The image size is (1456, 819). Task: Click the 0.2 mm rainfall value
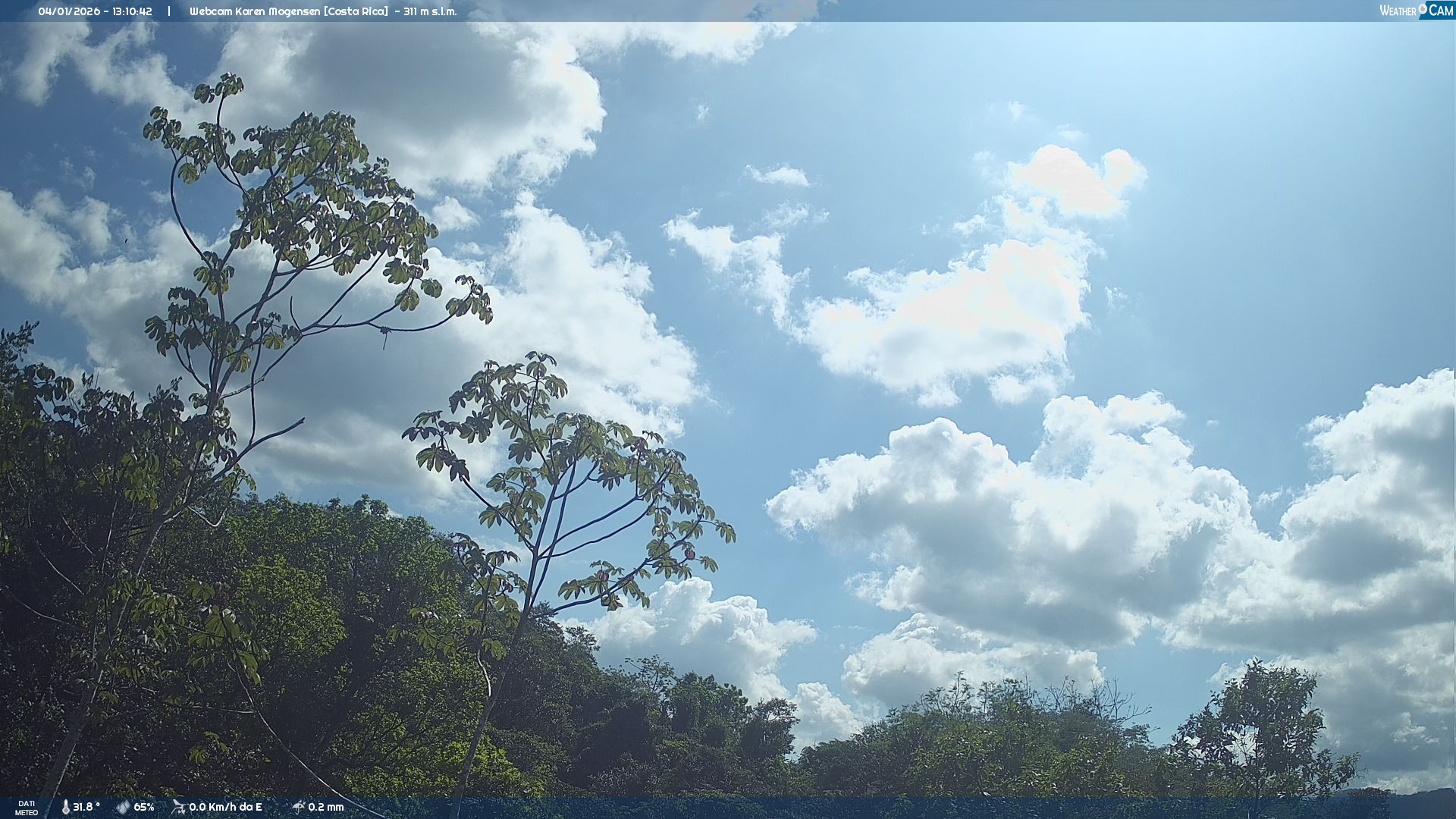(x=326, y=807)
